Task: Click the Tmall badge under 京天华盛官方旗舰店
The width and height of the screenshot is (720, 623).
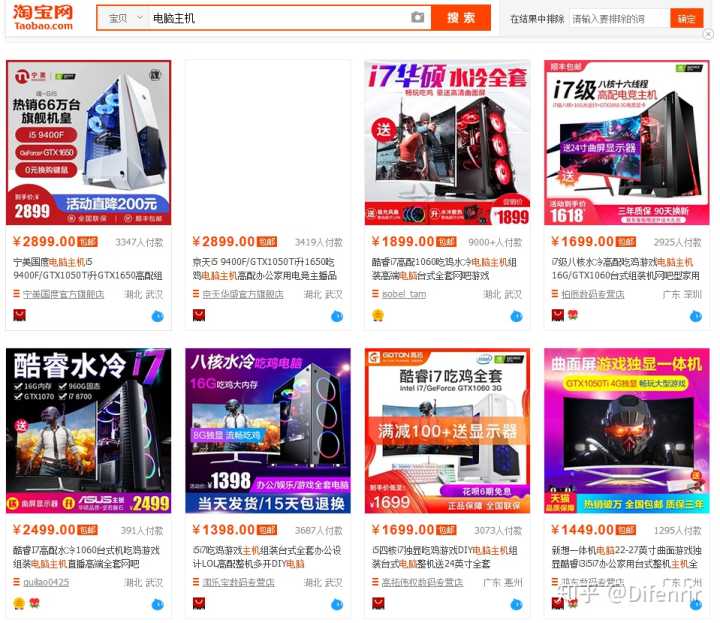Action: (199, 315)
